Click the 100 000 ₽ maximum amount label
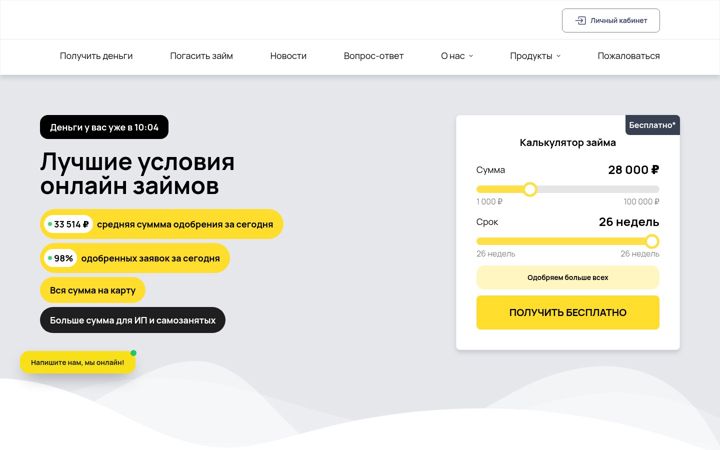This screenshot has width=720, height=450. point(641,202)
